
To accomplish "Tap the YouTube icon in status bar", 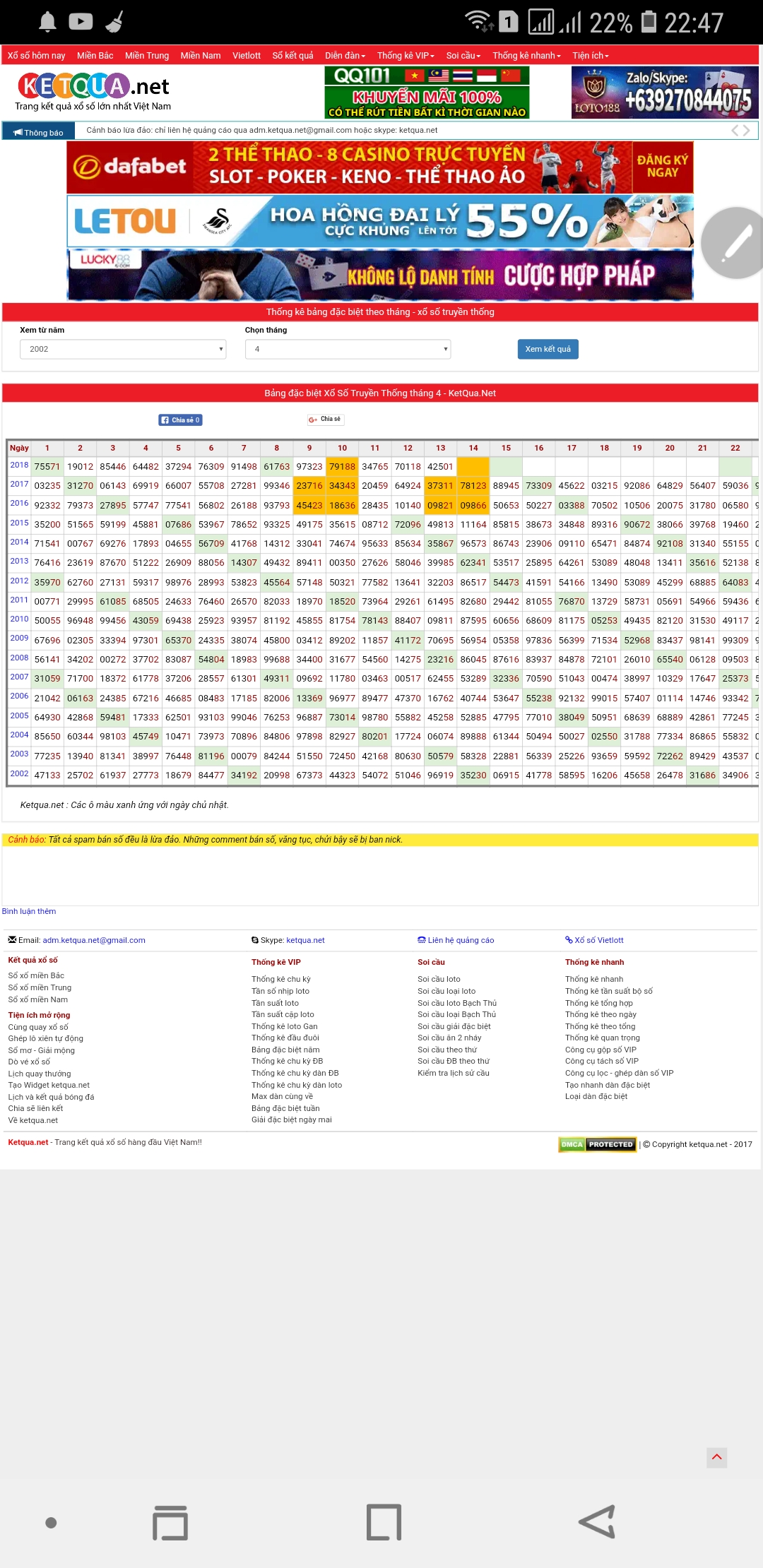I will pyautogui.click(x=81, y=22).
